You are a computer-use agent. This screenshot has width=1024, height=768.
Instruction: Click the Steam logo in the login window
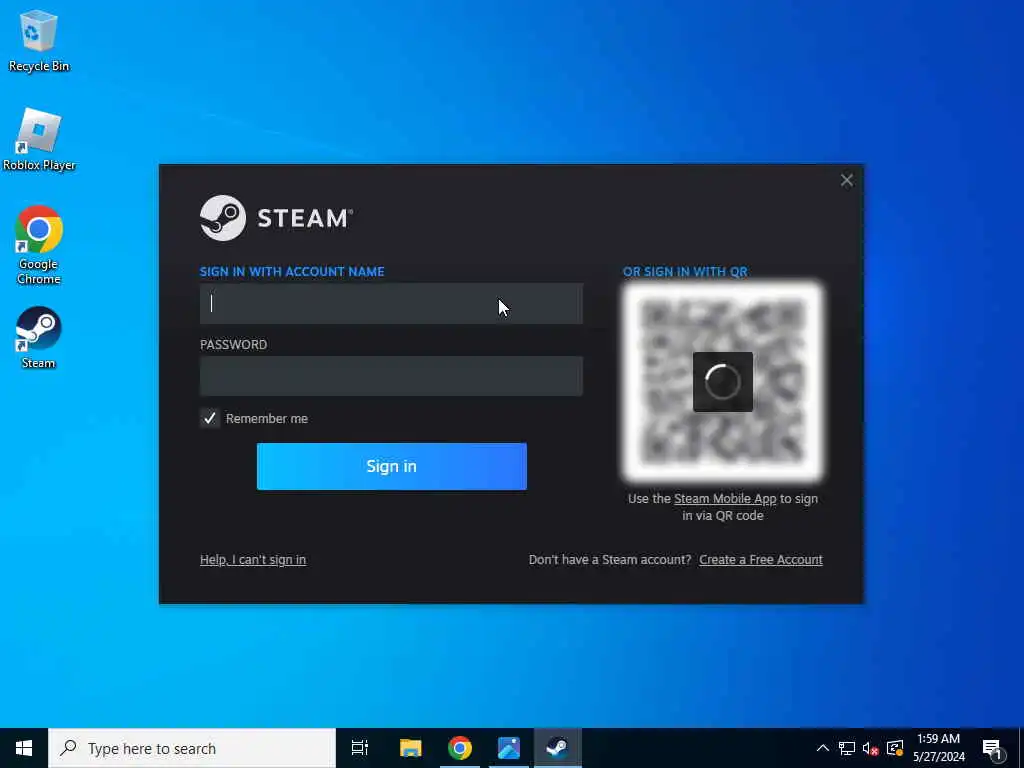coord(276,218)
